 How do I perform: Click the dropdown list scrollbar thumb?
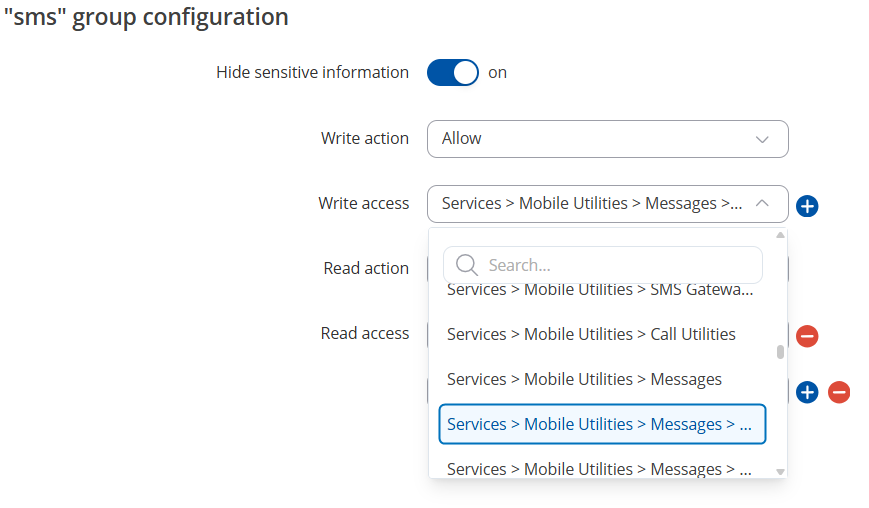point(780,352)
